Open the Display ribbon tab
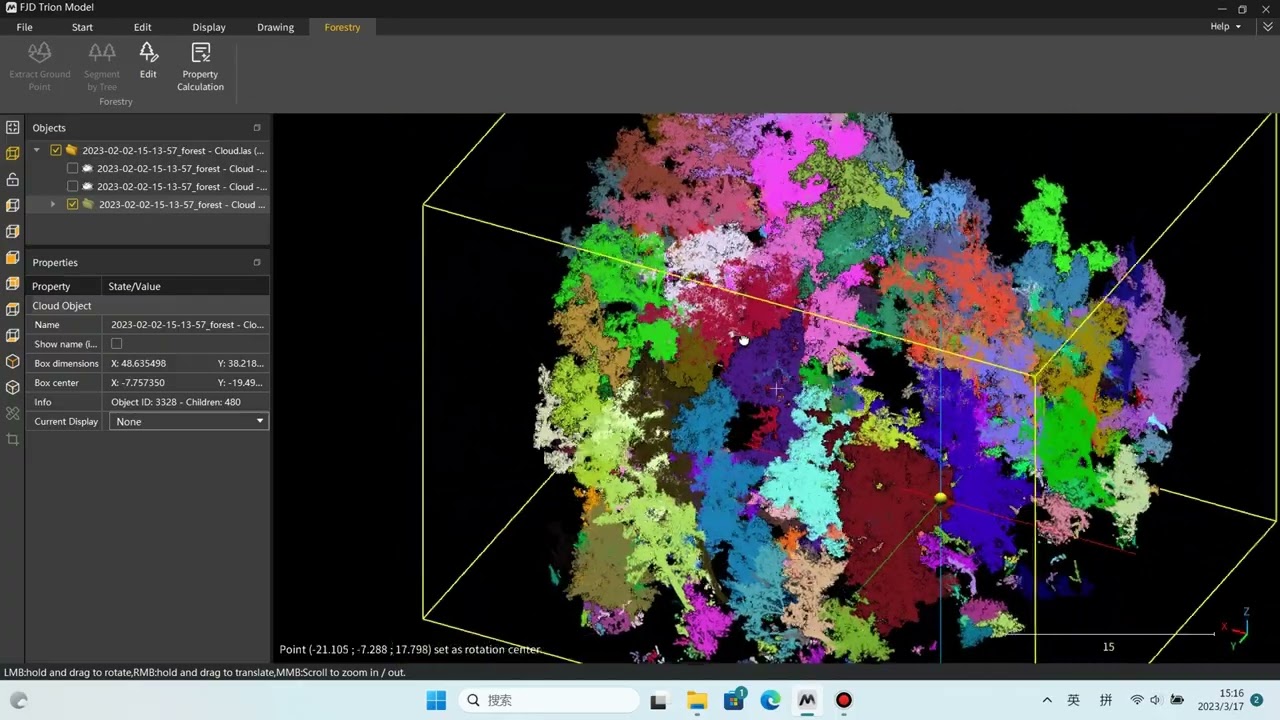Screen dimensions: 1280x720 [209, 27]
